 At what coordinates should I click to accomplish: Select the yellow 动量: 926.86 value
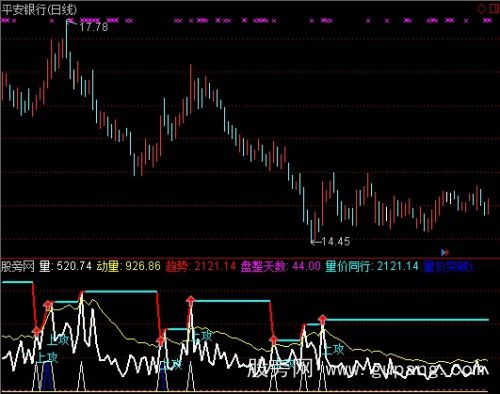click(x=129, y=266)
